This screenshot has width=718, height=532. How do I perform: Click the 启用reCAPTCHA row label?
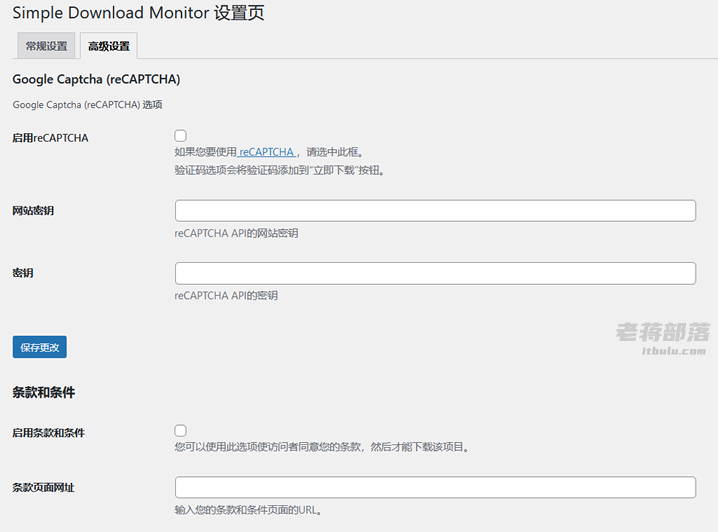click(x=50, y=138)
